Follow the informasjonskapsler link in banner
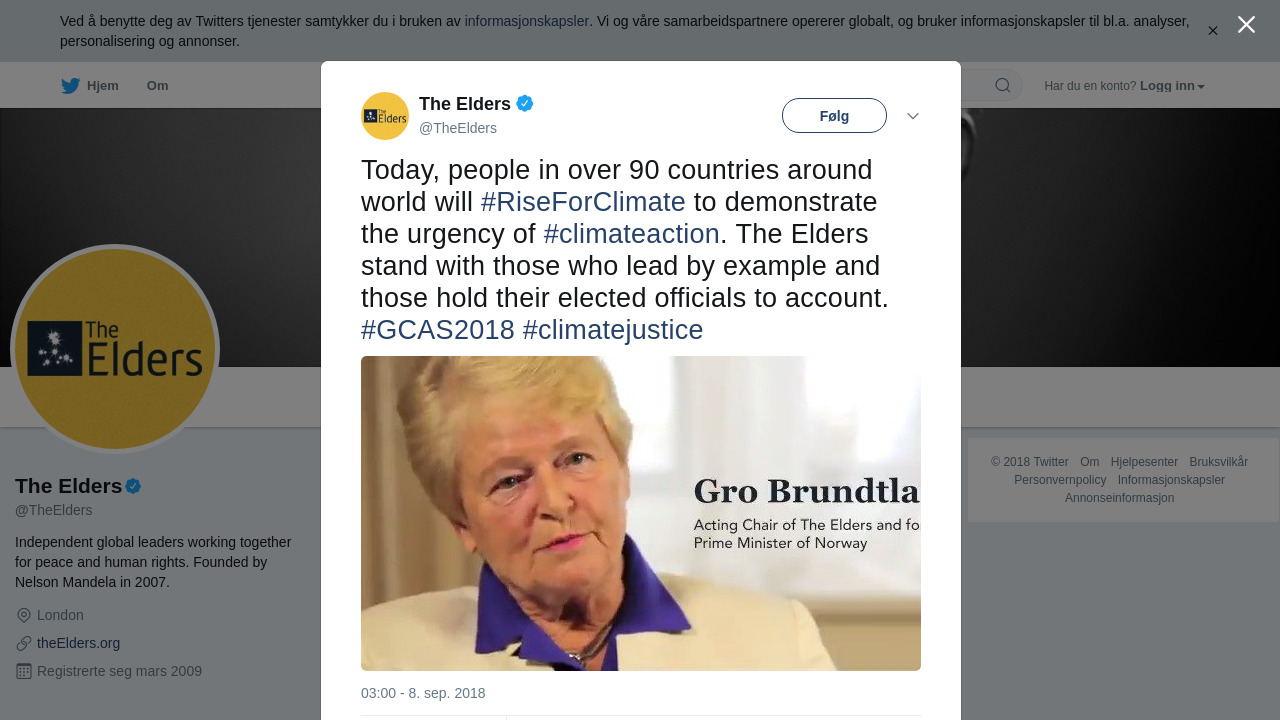 tap(526, 21)
